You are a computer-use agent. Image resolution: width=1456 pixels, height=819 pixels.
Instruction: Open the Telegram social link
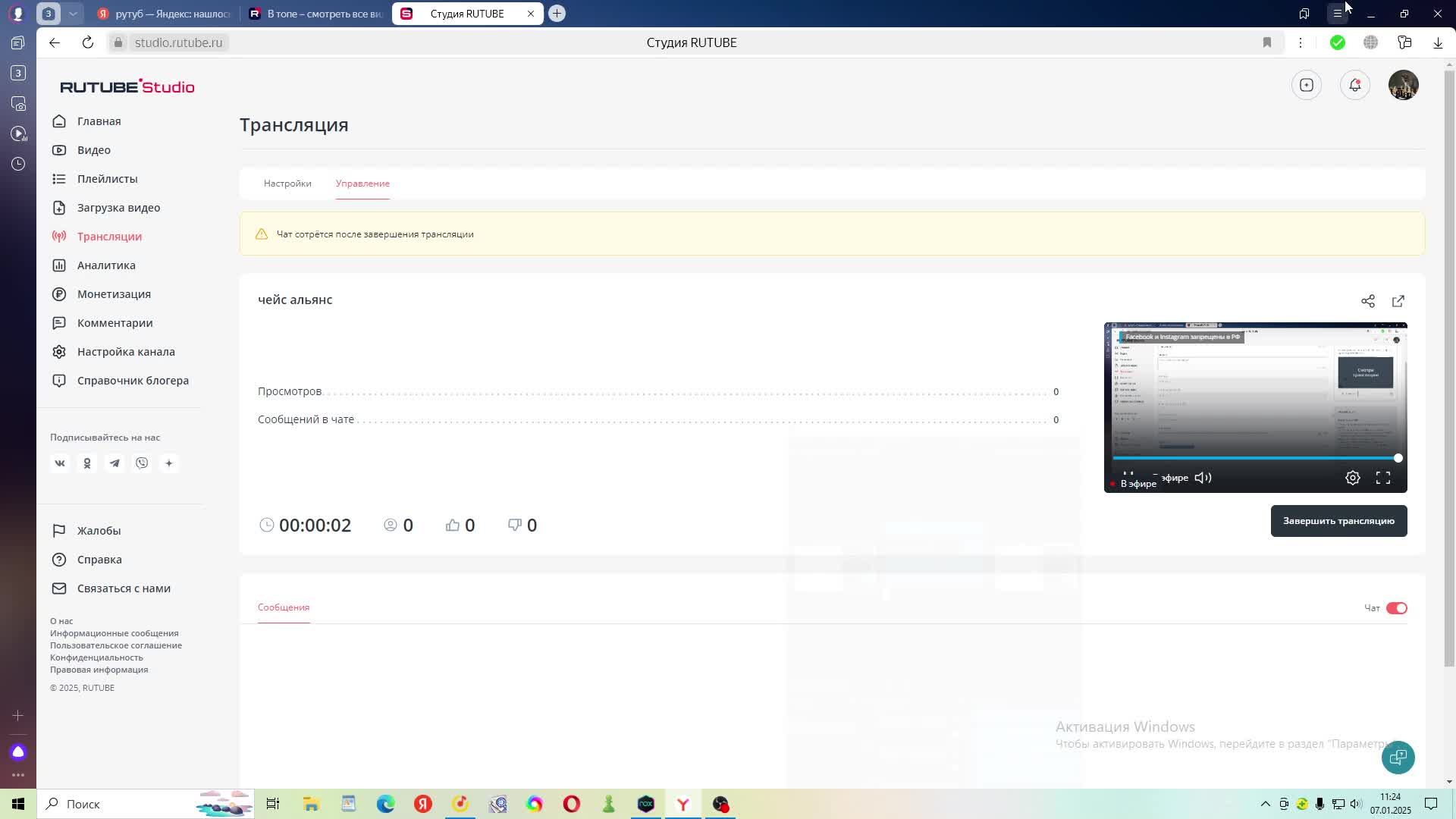click(115, 463)
